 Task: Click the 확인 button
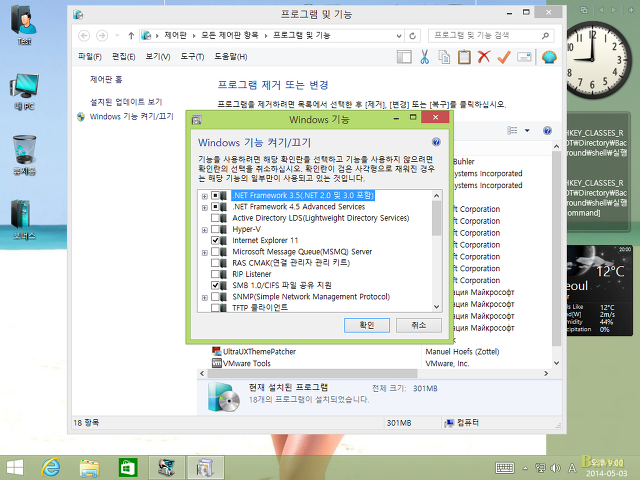tap(367, 325)
